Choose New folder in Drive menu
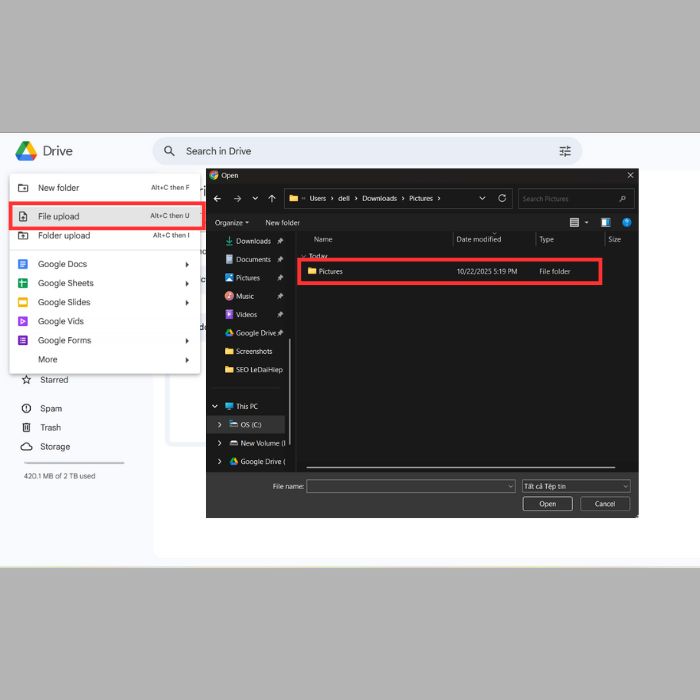 pyautogui.click(x=104, y=188)
